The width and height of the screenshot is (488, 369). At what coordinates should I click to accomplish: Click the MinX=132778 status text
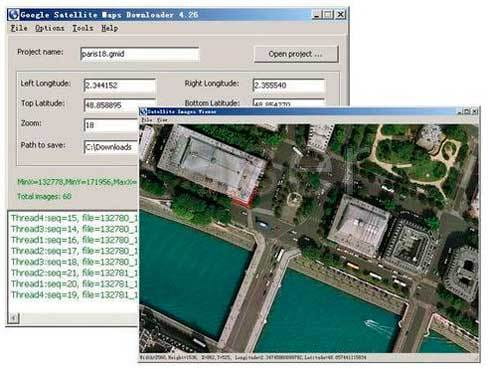point(77,182)
